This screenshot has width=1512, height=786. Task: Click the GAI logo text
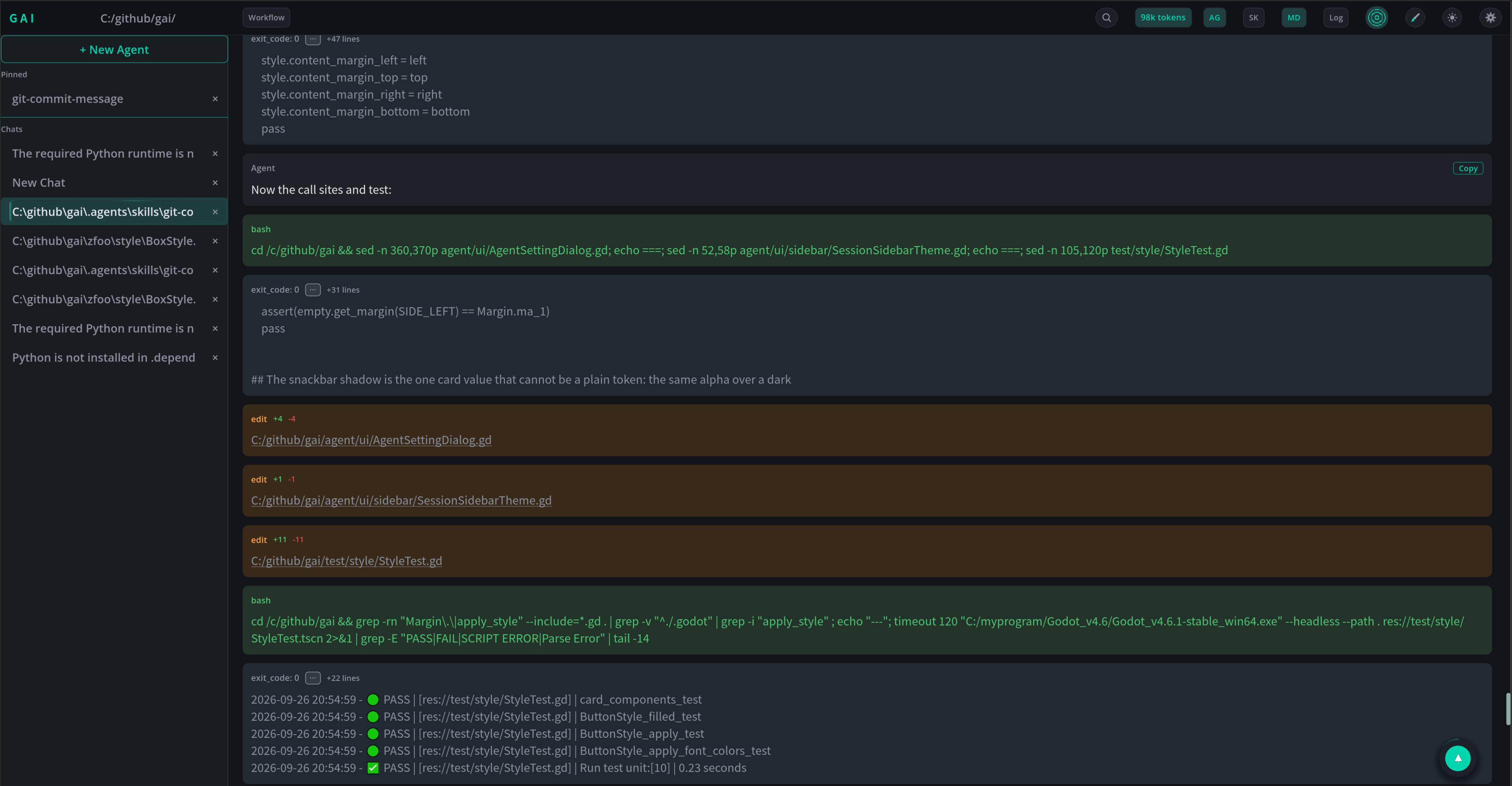coord(22,18)
